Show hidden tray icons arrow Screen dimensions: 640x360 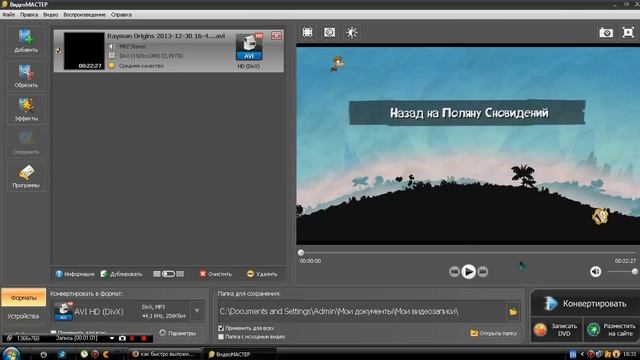[x=582, y=354]
